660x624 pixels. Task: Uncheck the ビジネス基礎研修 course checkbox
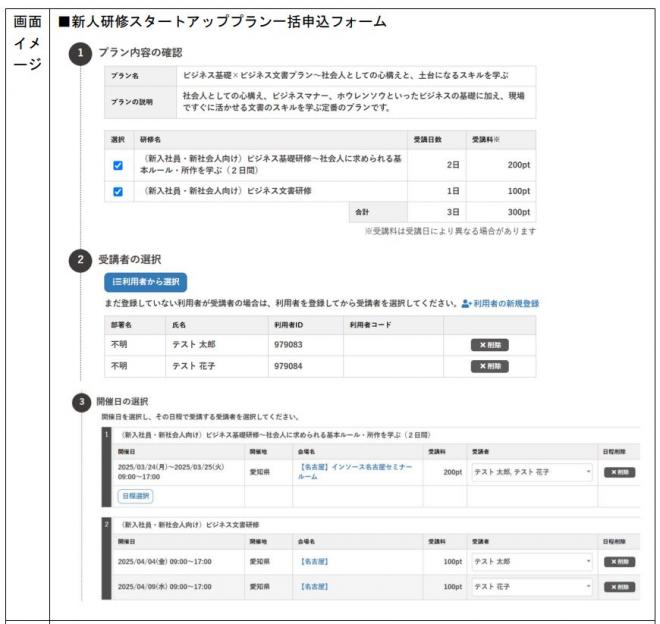tap(118, 165)
